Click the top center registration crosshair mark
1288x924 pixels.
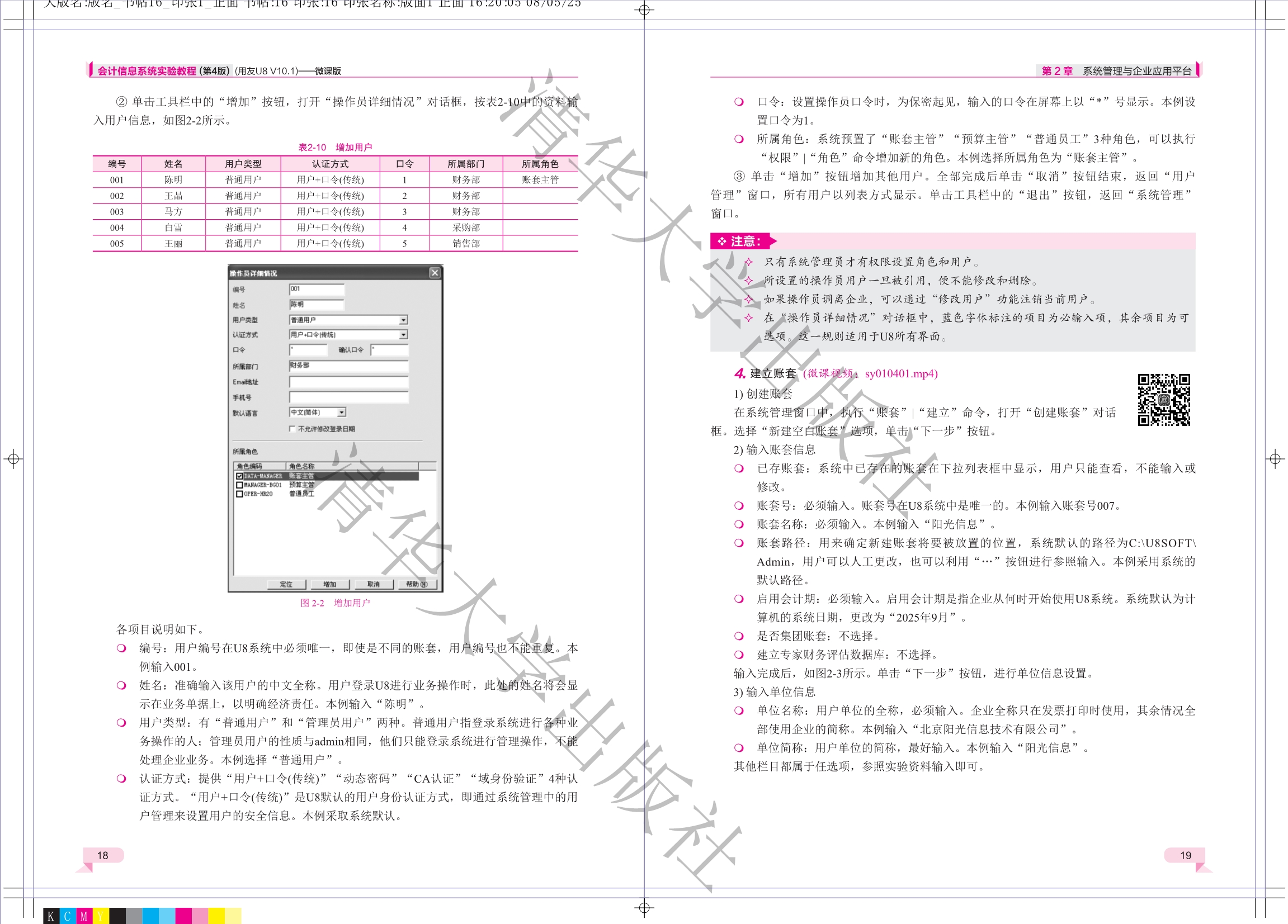click(x=644, y=10)
